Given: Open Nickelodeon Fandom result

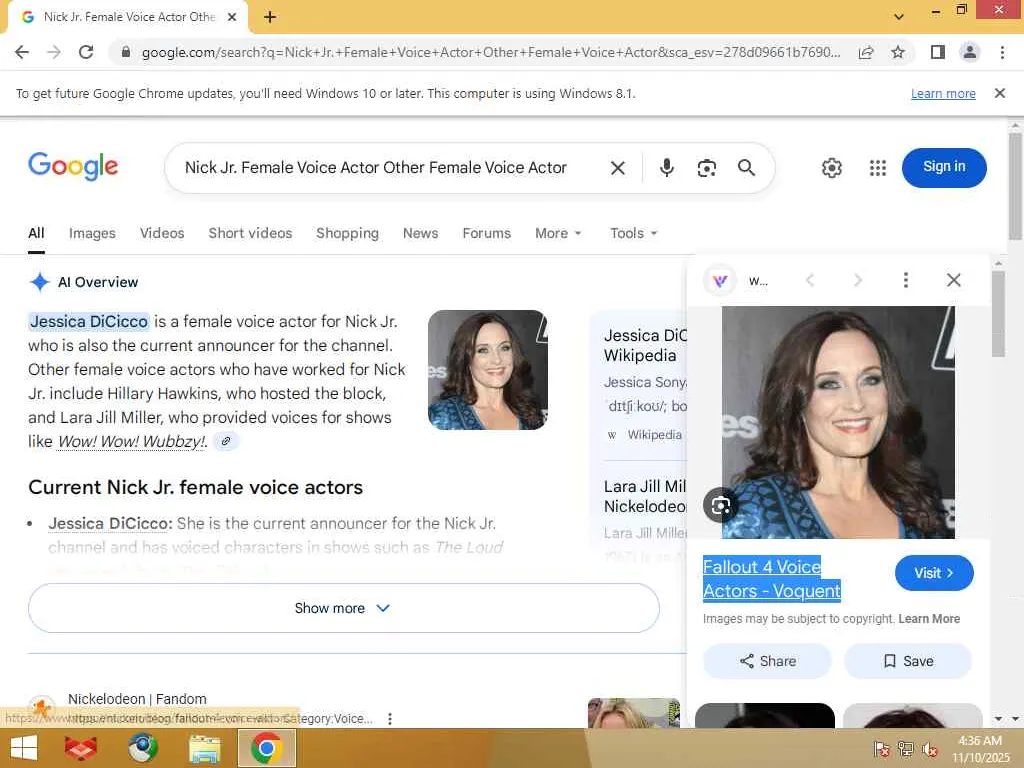Looking at the screenshot, I should tap(137, 699).
